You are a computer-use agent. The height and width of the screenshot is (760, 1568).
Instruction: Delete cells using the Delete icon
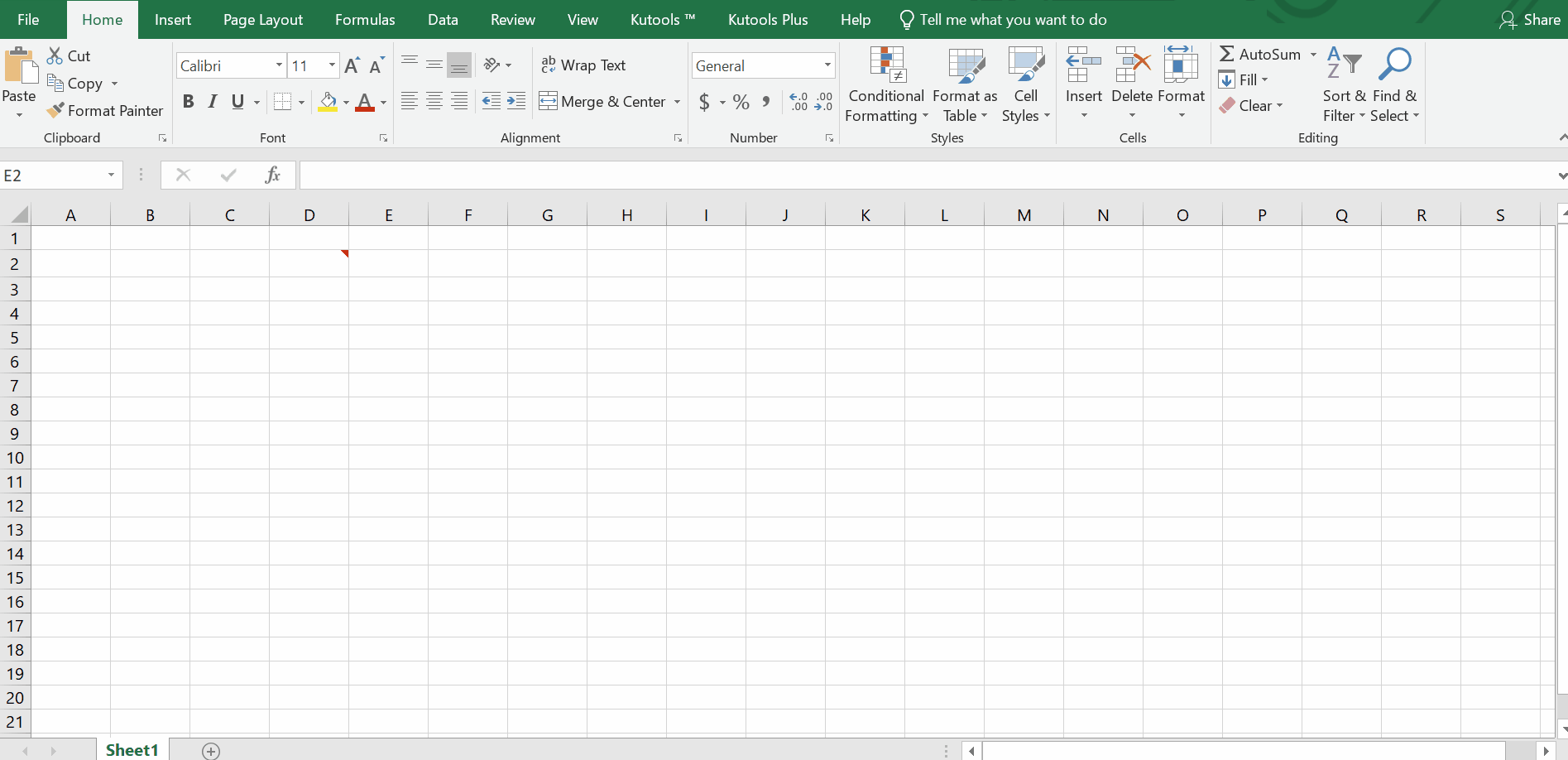tap(1133, 65)
